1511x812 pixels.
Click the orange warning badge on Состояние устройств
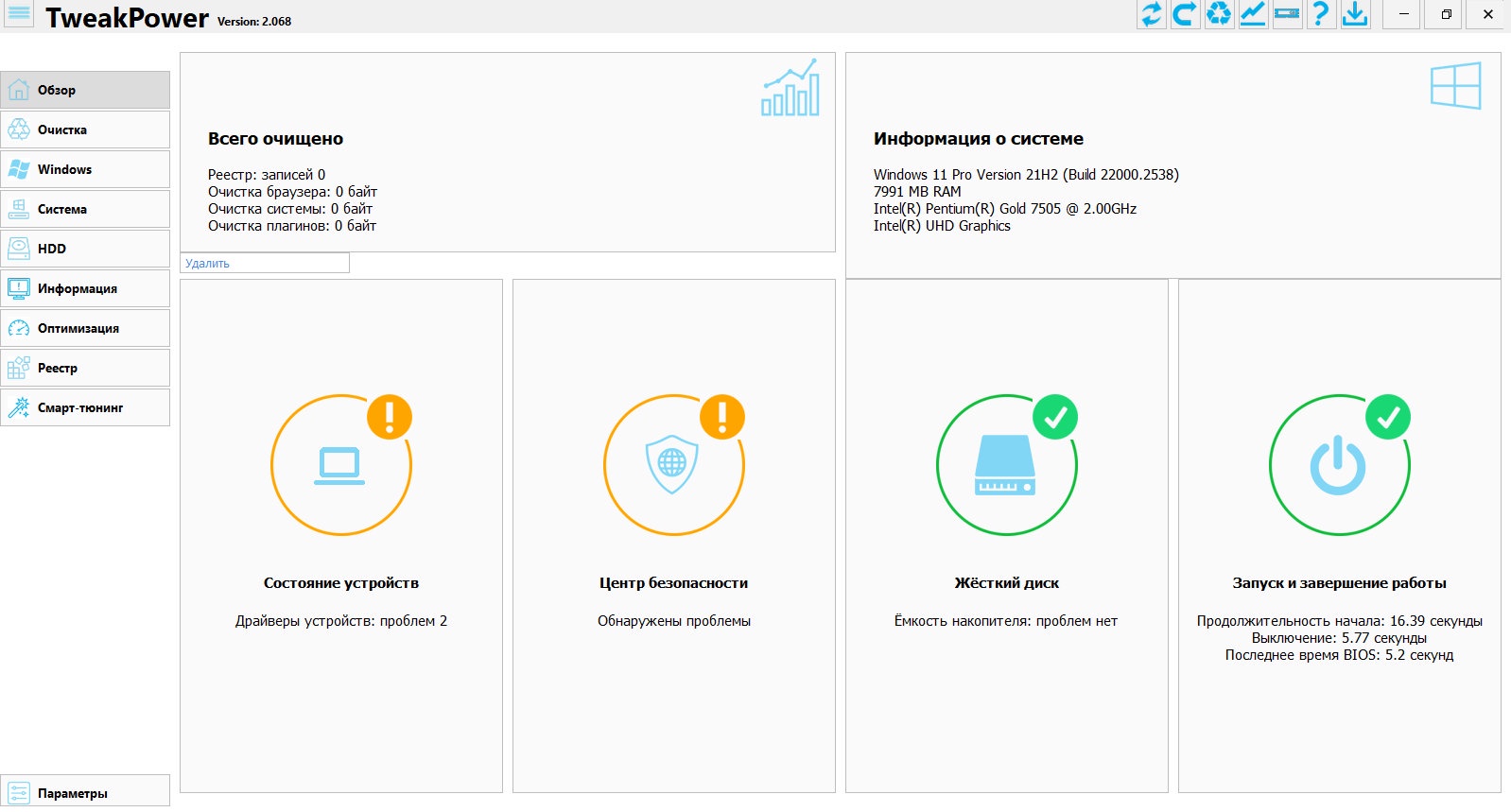pos(390,417)
